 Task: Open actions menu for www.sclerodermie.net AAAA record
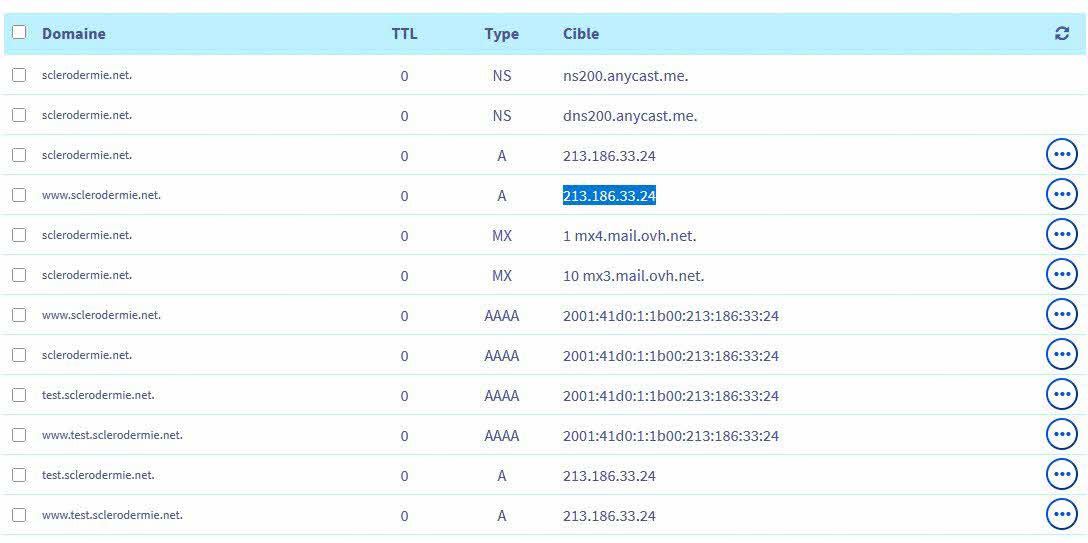coord(1061,315)
